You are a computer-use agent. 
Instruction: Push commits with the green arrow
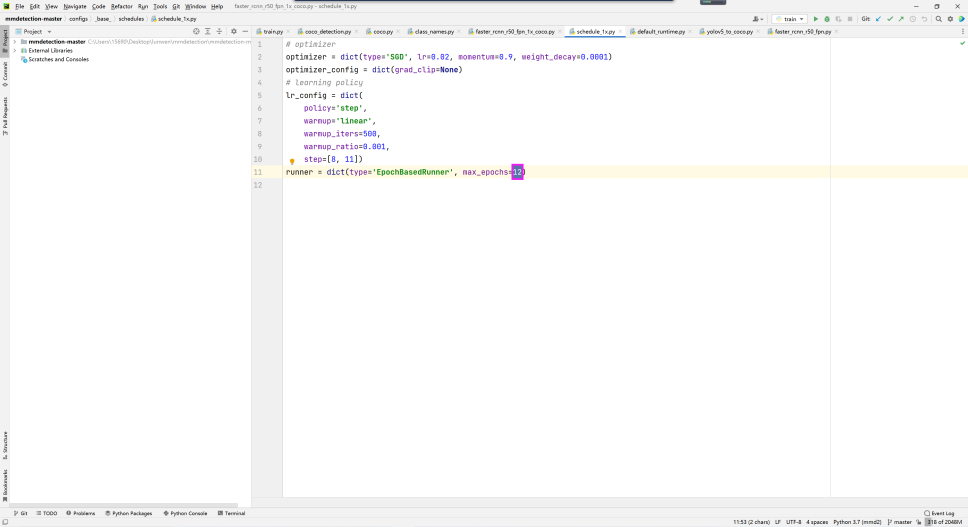901,19
